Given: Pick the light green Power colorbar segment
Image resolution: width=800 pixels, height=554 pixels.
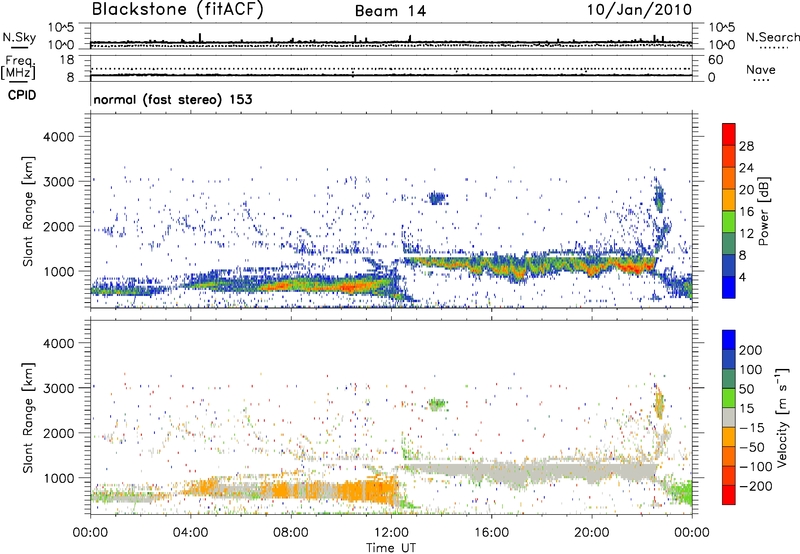Looking at the screenshot, I should click(x=729, y=222).
